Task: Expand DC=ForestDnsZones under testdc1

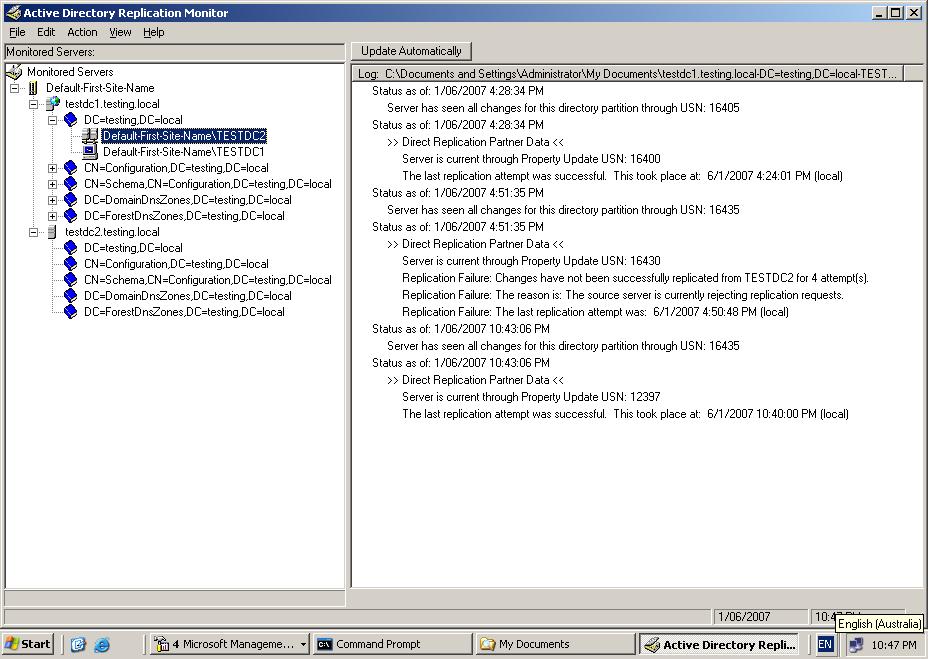Action: [53, 216]
